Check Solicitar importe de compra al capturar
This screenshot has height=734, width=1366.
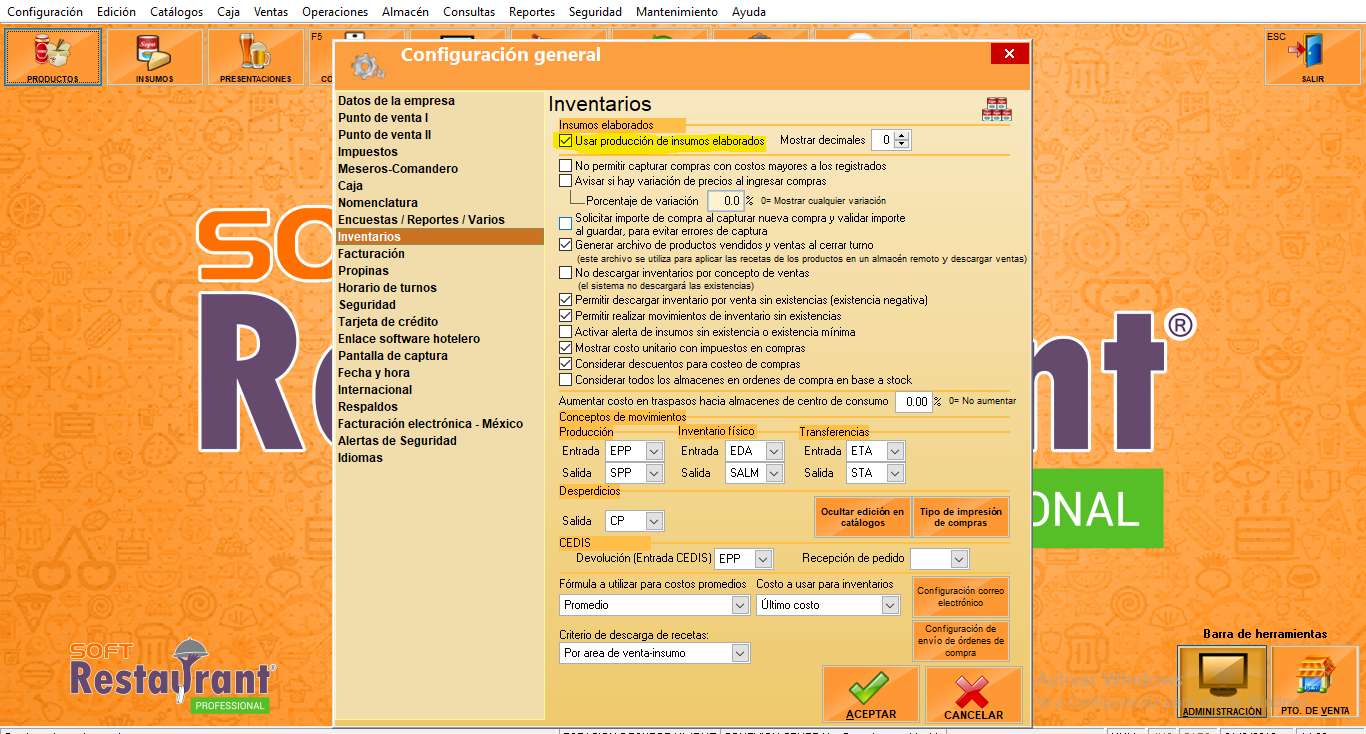(x=566, y=224)
